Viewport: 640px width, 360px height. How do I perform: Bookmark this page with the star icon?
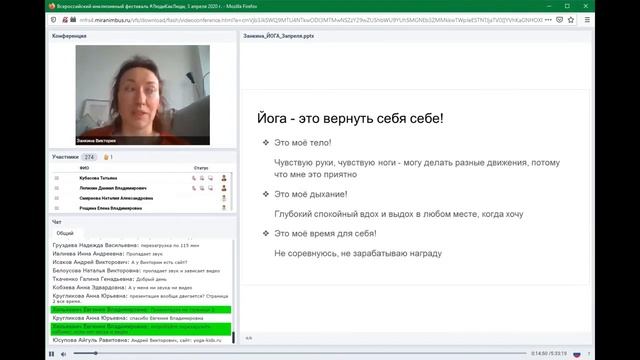point(571,20)
